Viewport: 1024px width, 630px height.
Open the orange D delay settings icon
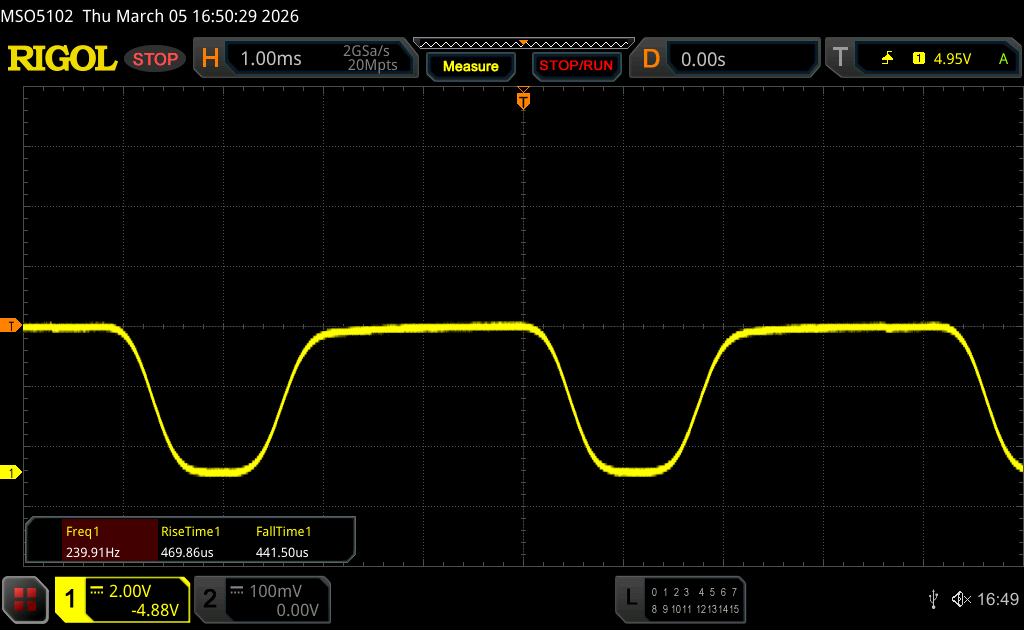tap(651, 59)
